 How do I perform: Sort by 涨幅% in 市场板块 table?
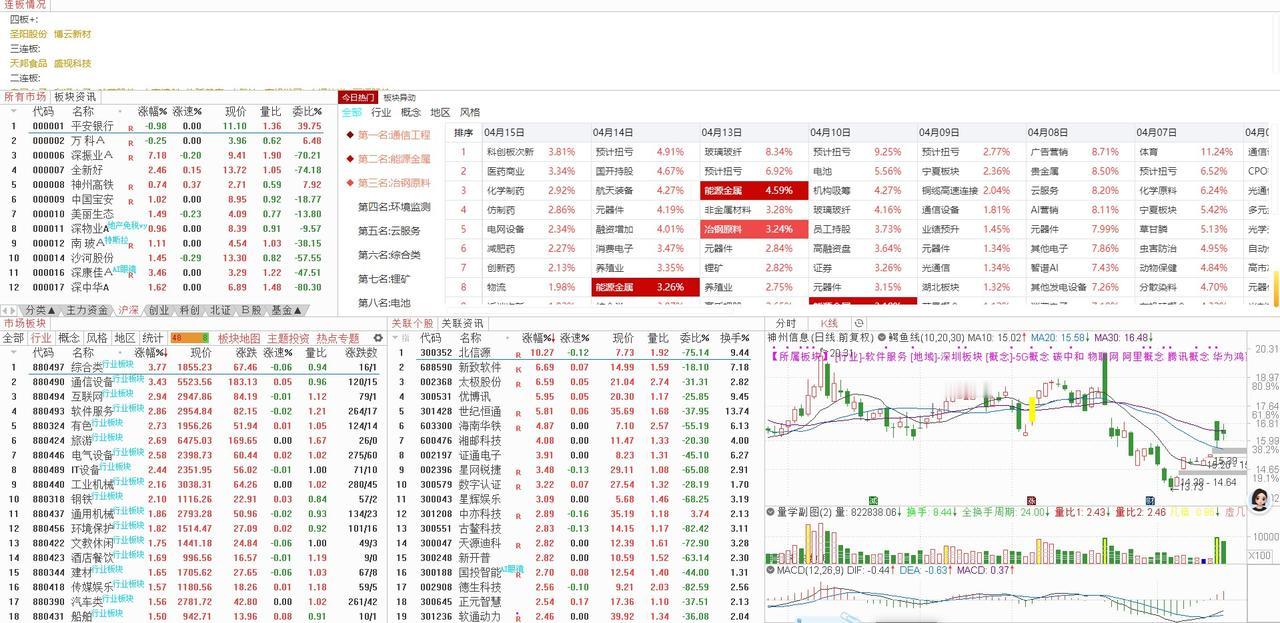(150, 353)
